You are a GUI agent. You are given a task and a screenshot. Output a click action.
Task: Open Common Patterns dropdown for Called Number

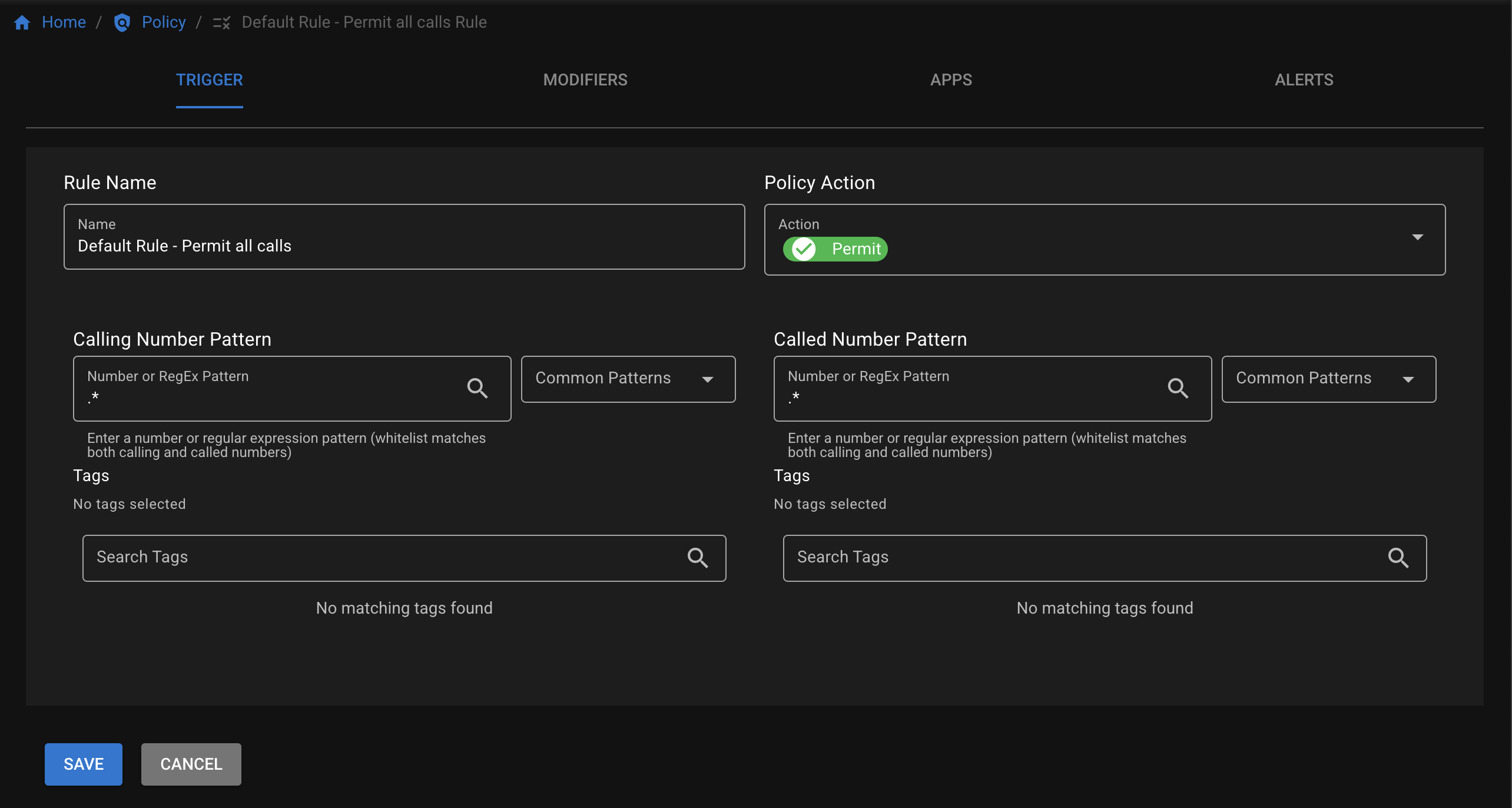[x=1329, y=379]
